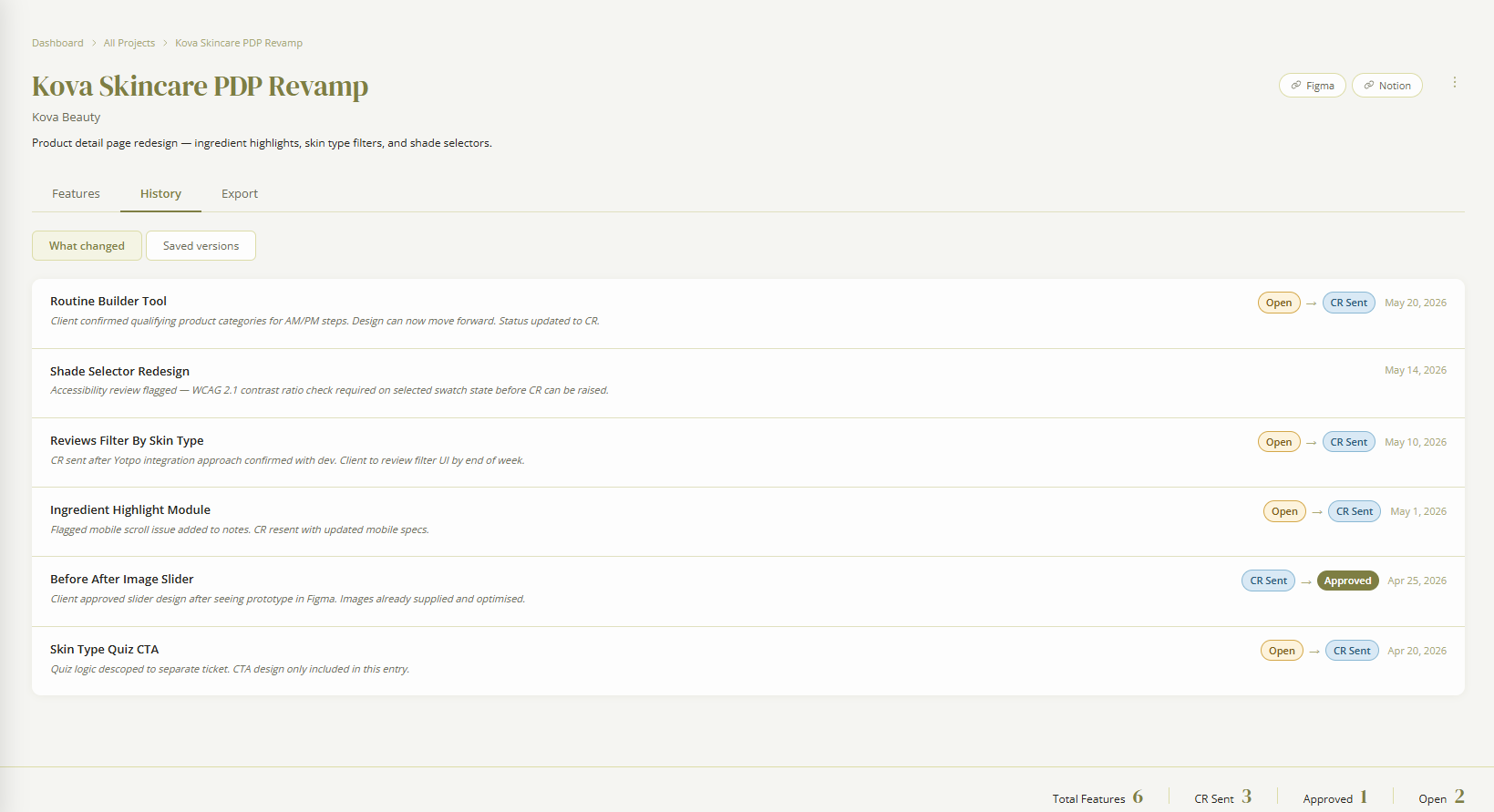Select the History tab
Image resolution: width=1494 pixels, height=812 pixels.
point(160,194)
